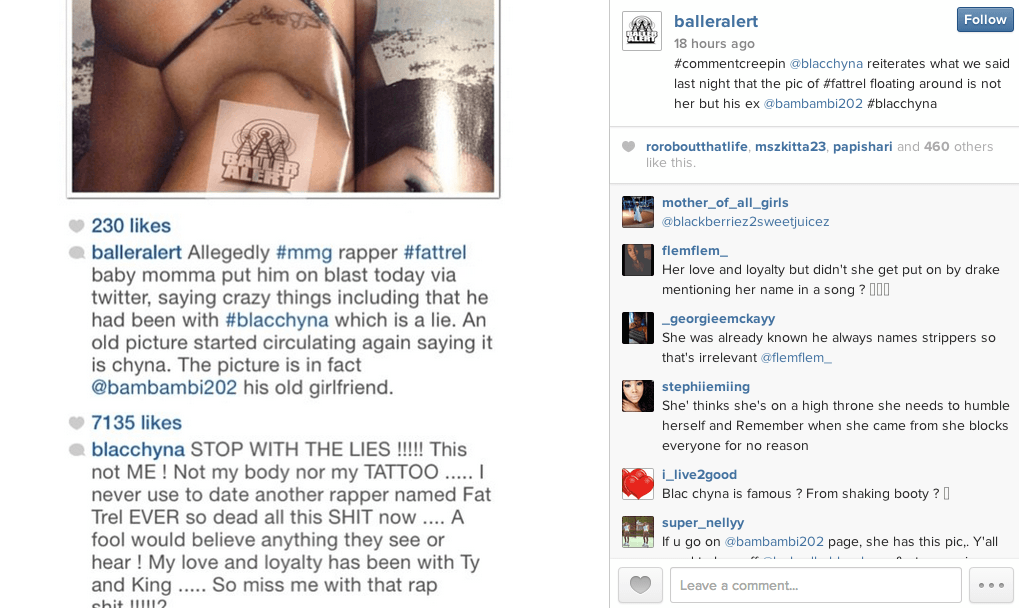Open mszkitta23 profile from likes

pos(790,147)
